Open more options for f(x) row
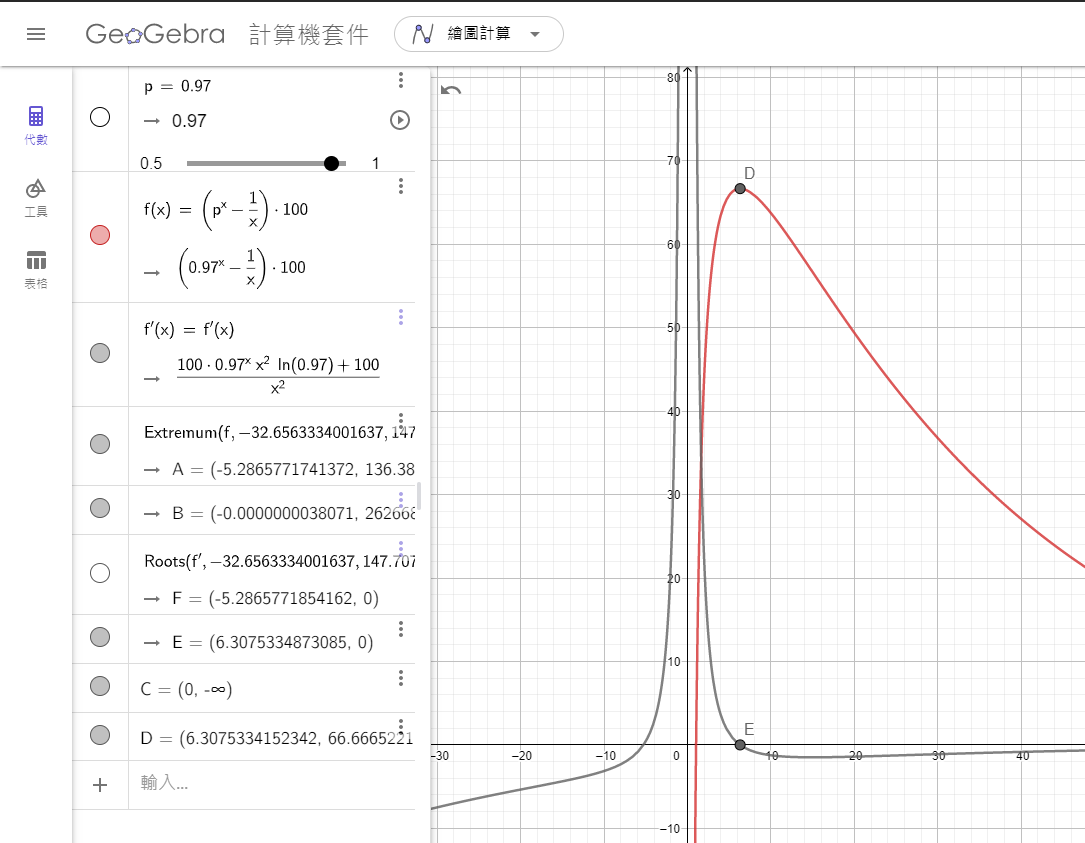This screenshot has height=843, width=1085. (x=401, y=186)
